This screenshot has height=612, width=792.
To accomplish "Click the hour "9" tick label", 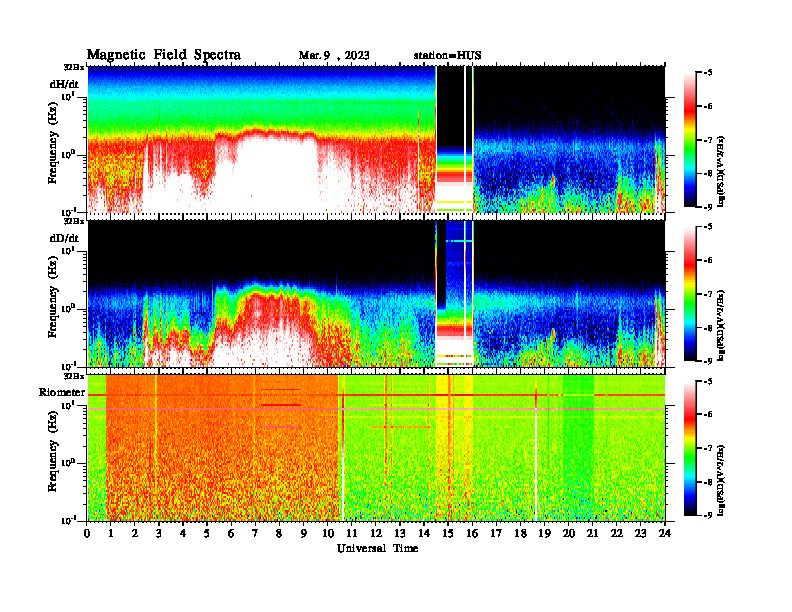I will point(304,533).
